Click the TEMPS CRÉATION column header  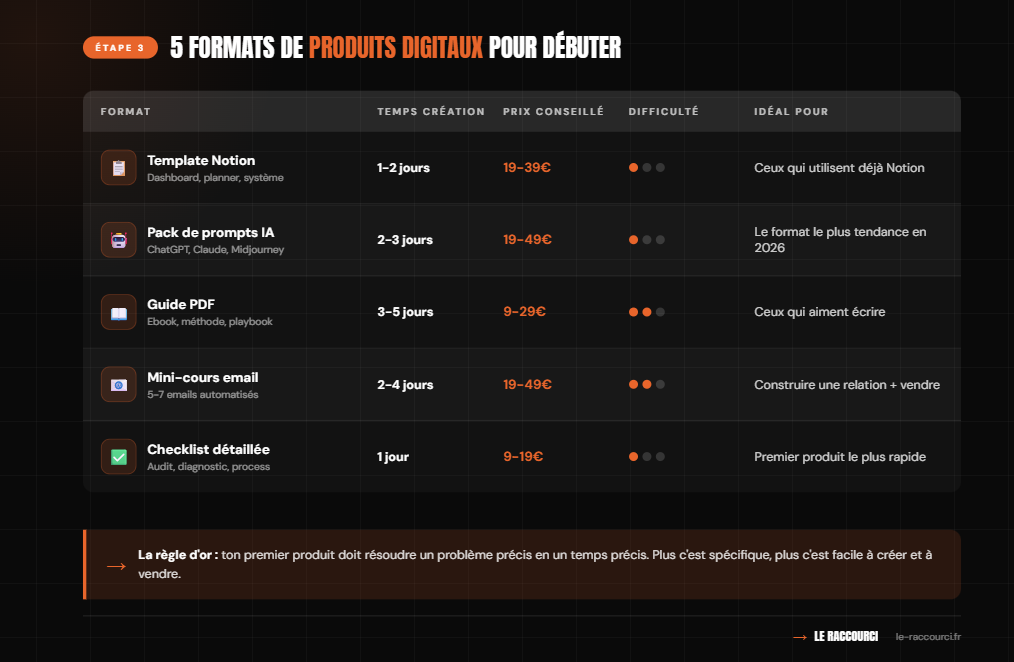pyautogui.click(x=431, y=112)
